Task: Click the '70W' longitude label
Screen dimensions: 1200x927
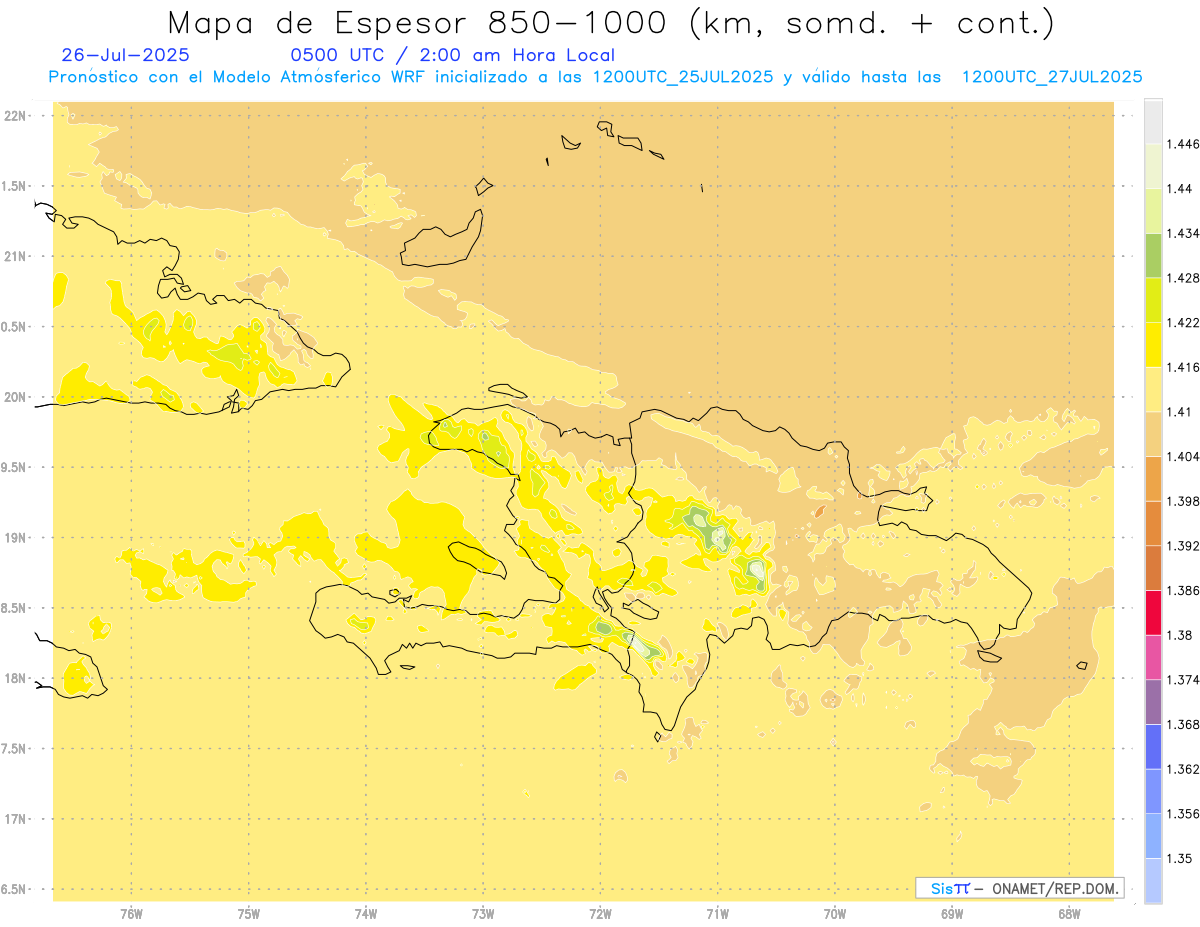Action: coord(835,916)
